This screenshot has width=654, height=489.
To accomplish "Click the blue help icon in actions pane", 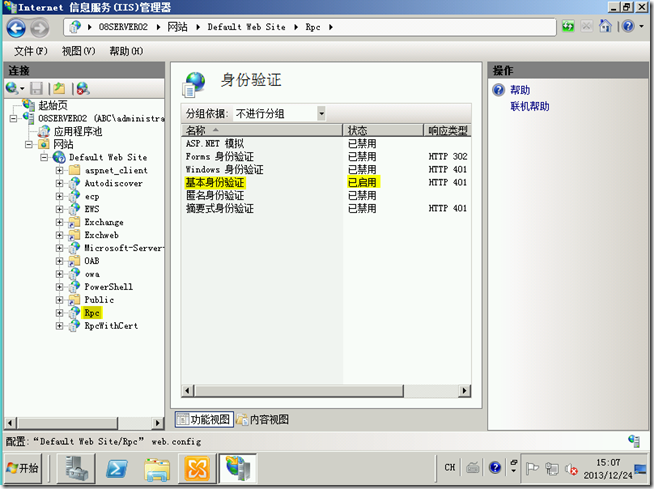I will (498, 90).
